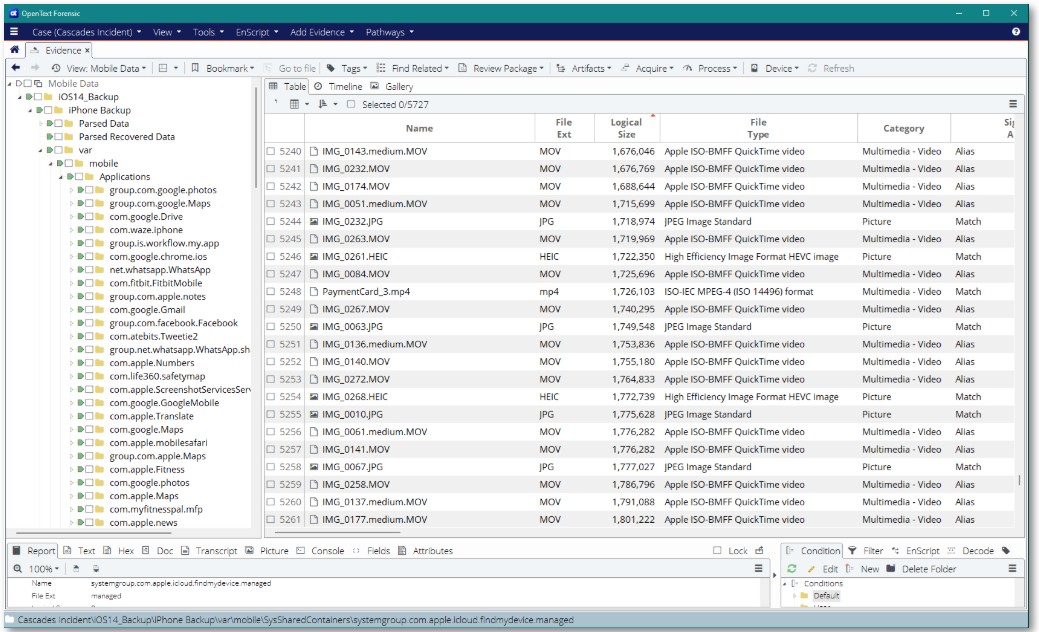This screenshot has height=632, width=1039.
Task: Open the table pane options menu icon
Action: click(1012, 104)
